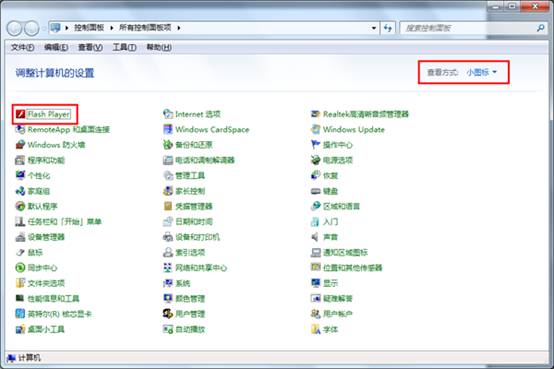Image resolution: width=554 pixels, height=369 pixels.
Task: Open Windows Update icon
Action: [x=315, y=129]
